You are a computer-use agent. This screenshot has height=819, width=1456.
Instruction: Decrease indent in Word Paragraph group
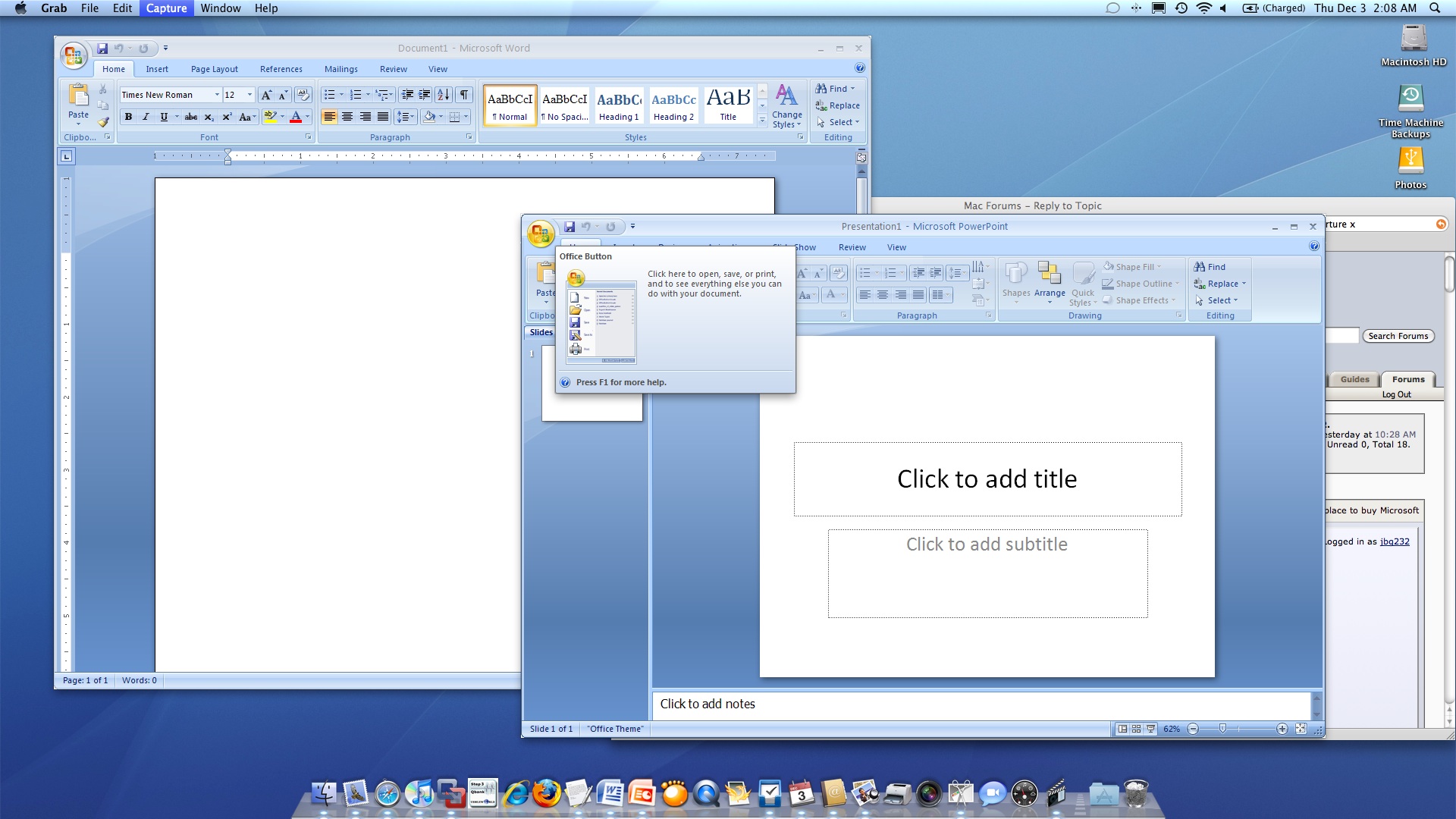[407, 95]
